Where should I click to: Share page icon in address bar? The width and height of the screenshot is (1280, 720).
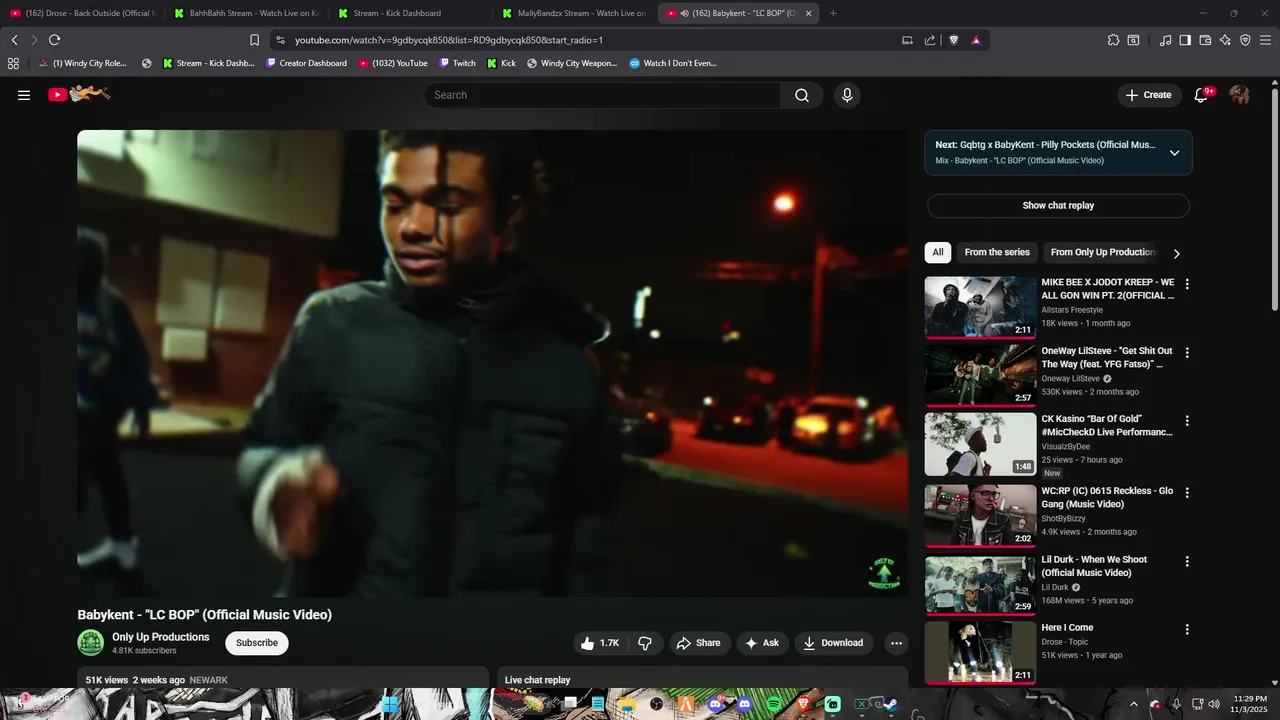click(930, 40)
